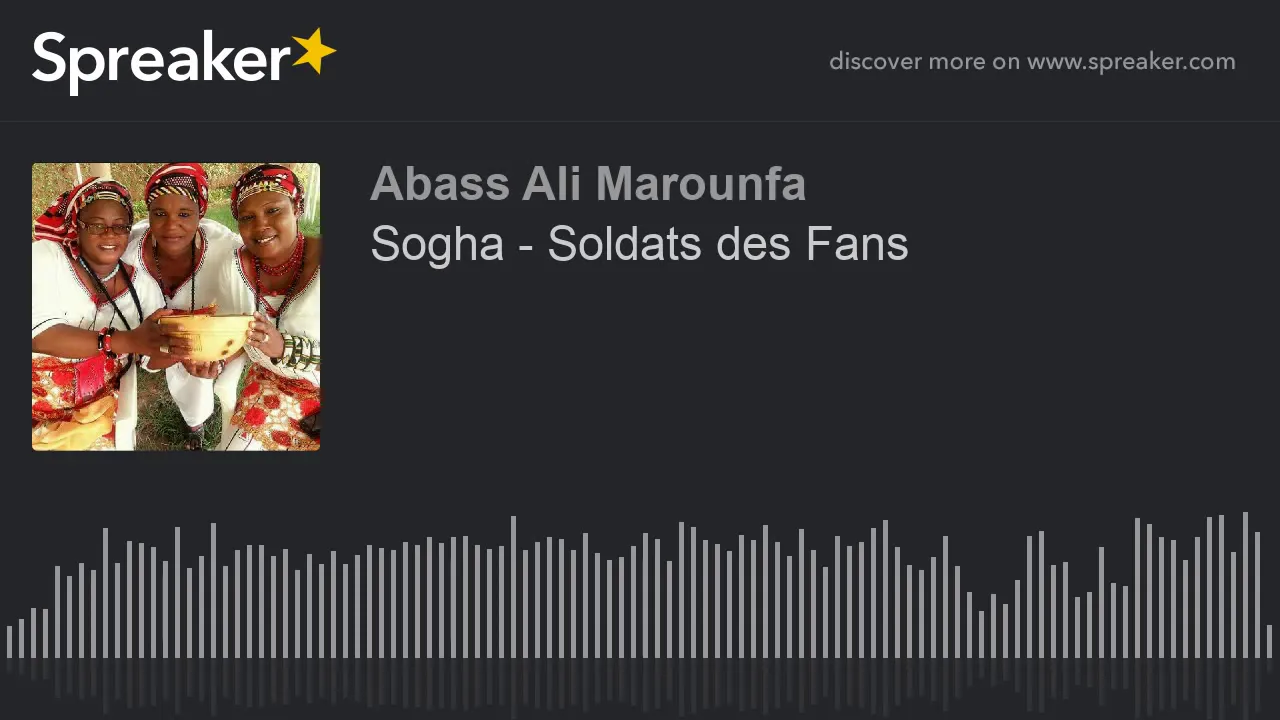This screenshot has width=1280, height=720.
Task: Click the tallest waveform bar near center
Action: point(513,587)
